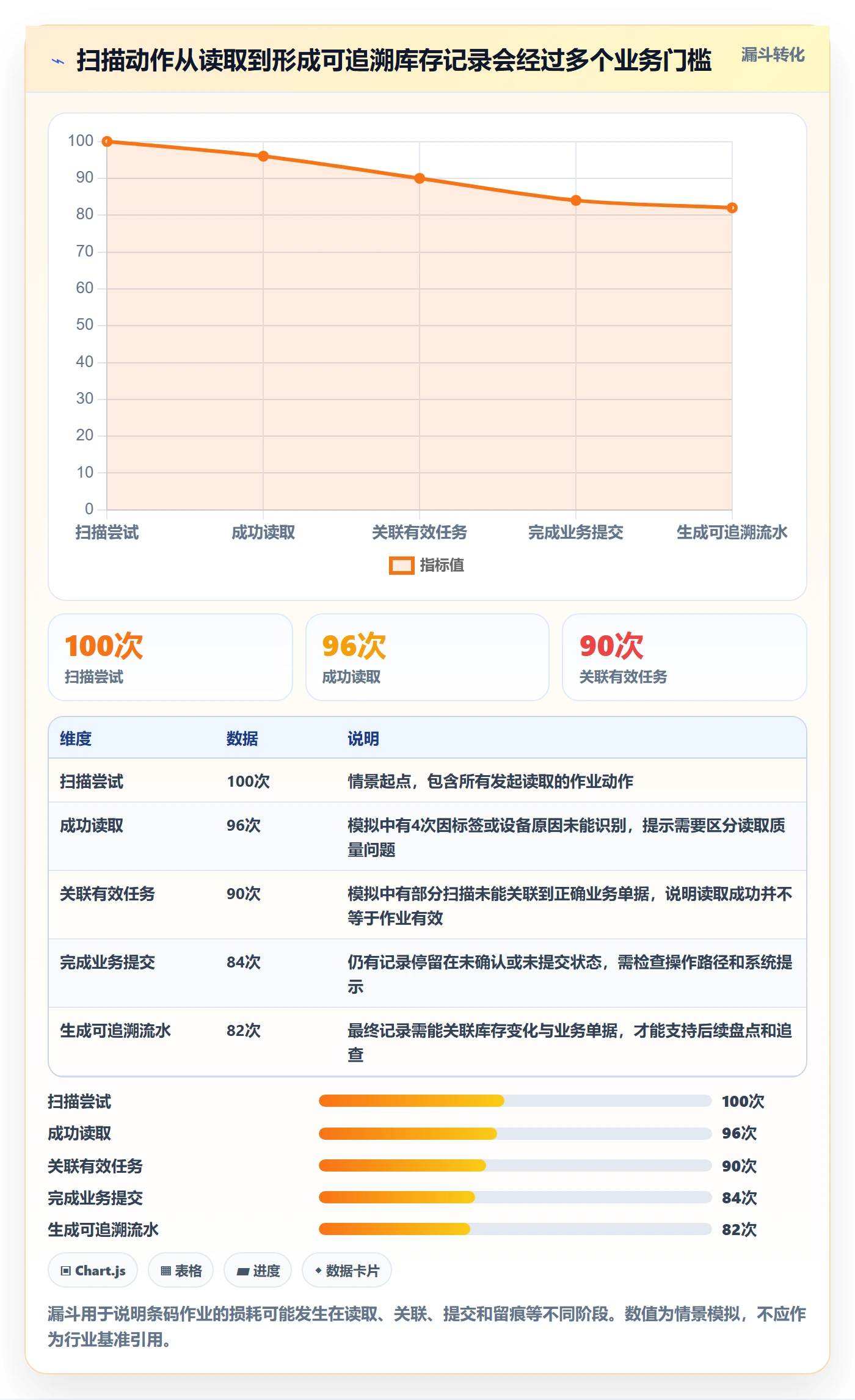This screenshot has width=855, height=1400.
Task: Click the footnote text starting 漏斗用于说明
Action: pyautogui.click(x=427, y=1327)
